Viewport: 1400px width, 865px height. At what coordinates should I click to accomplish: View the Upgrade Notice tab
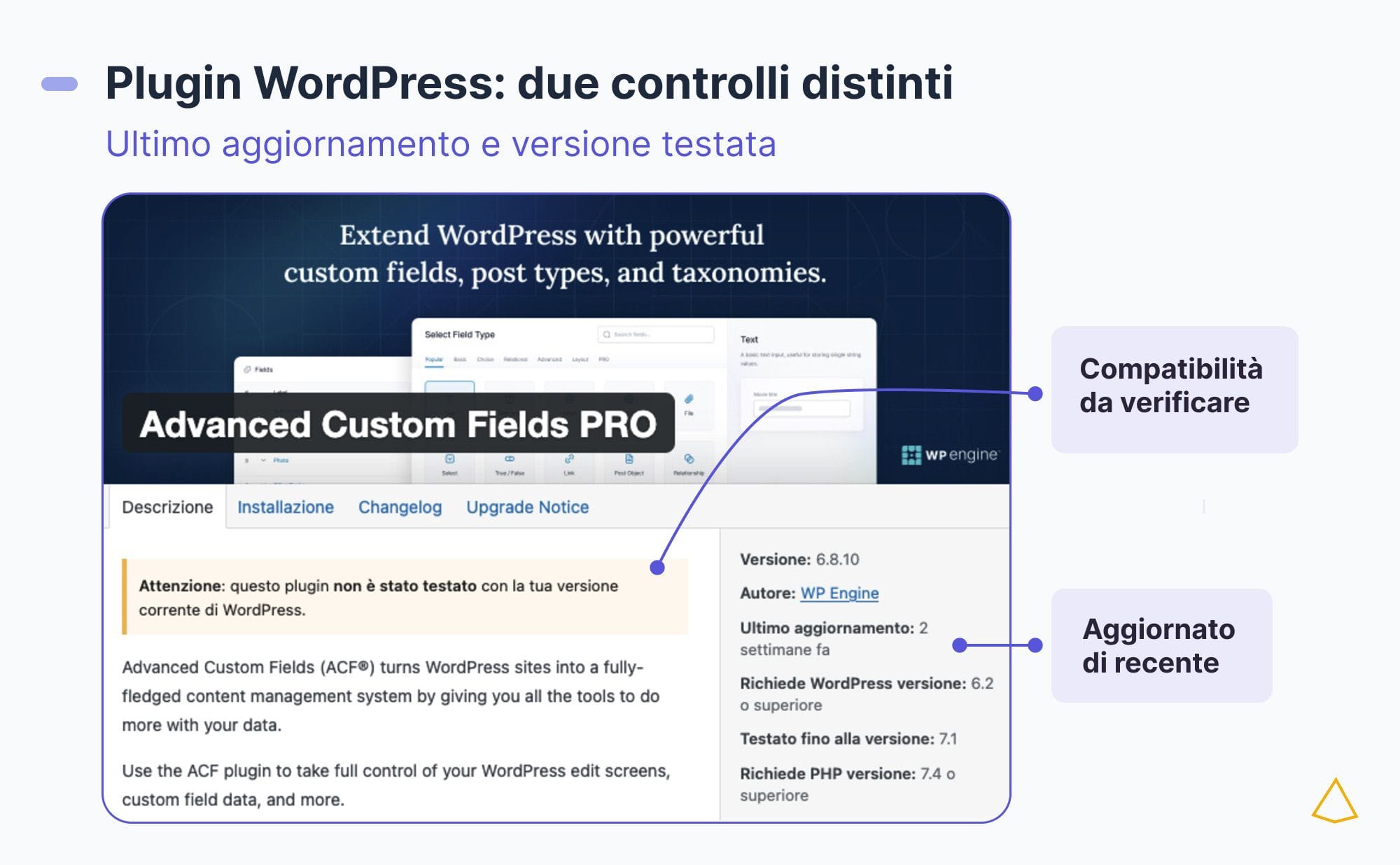(x=528, y=507)
